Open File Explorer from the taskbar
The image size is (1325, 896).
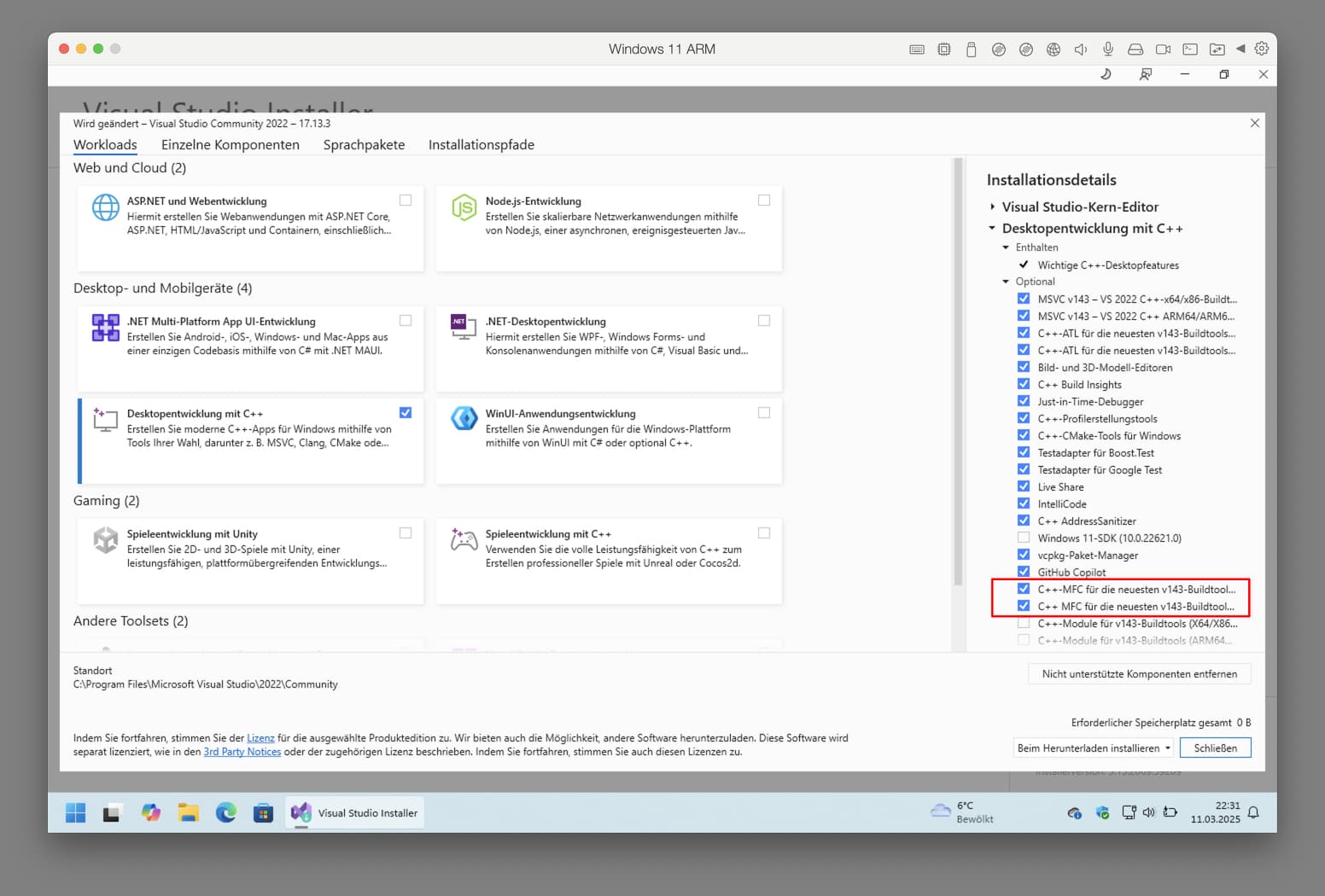pyautogui.click(x=189, y=813)
